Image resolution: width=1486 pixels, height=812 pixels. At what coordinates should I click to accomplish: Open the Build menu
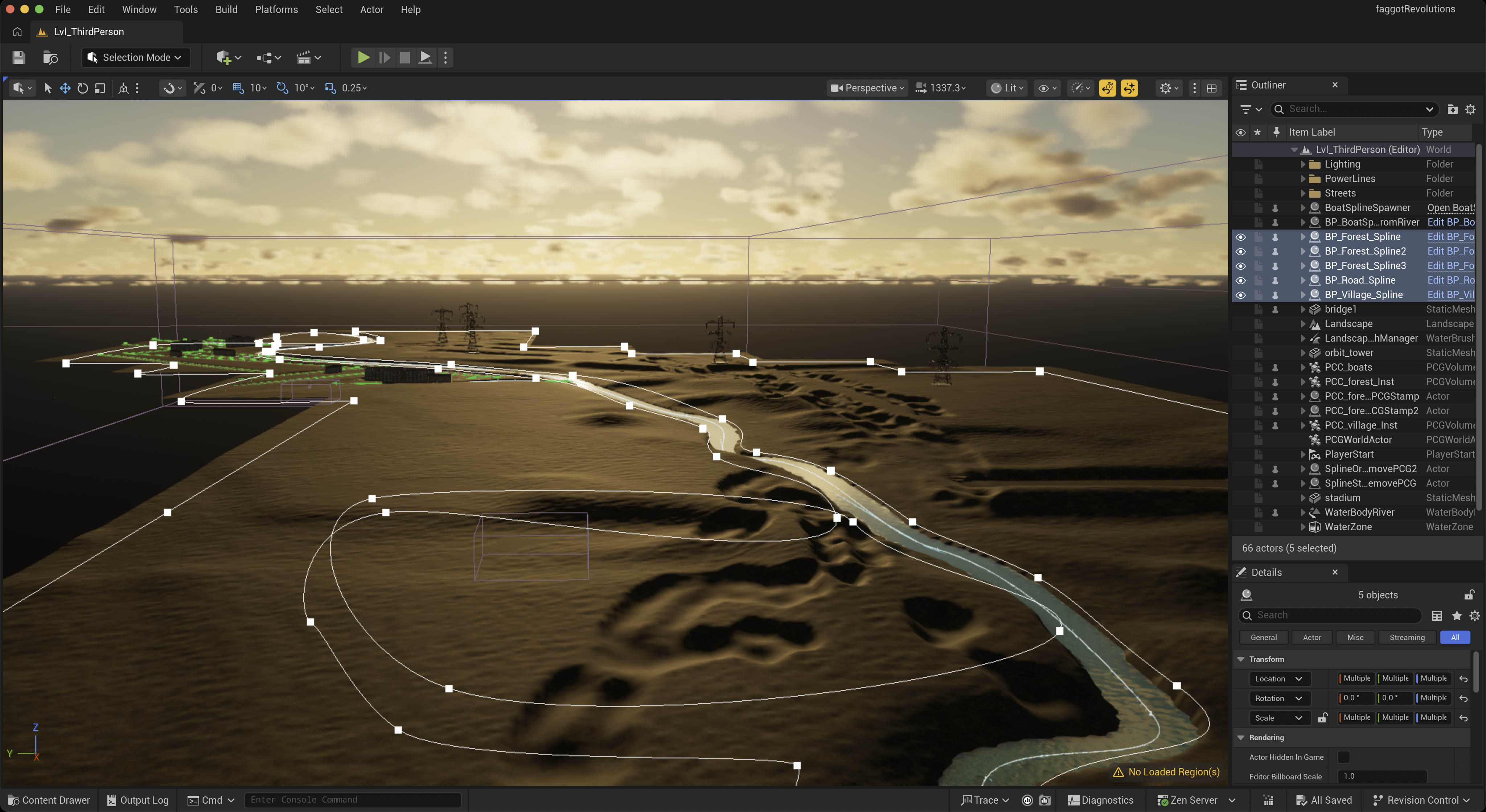[226, 10]
